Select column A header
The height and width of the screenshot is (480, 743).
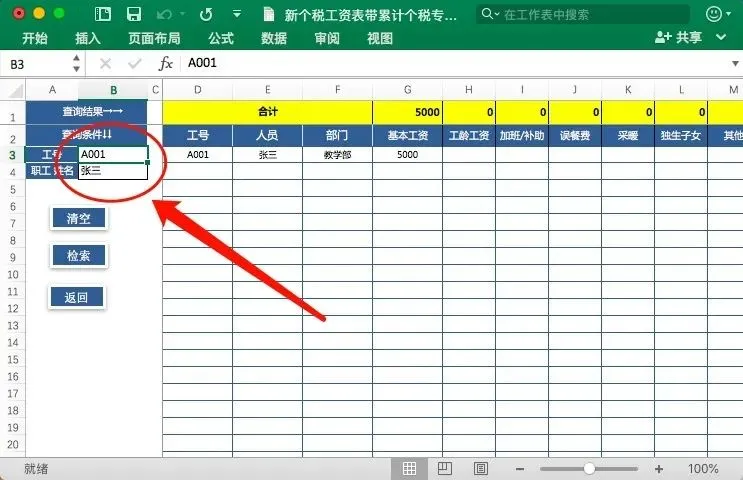click(52, 90)
